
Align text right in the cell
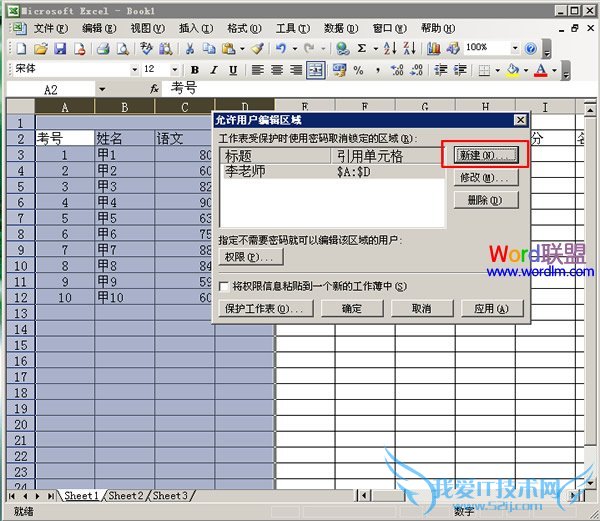(296, 70)
